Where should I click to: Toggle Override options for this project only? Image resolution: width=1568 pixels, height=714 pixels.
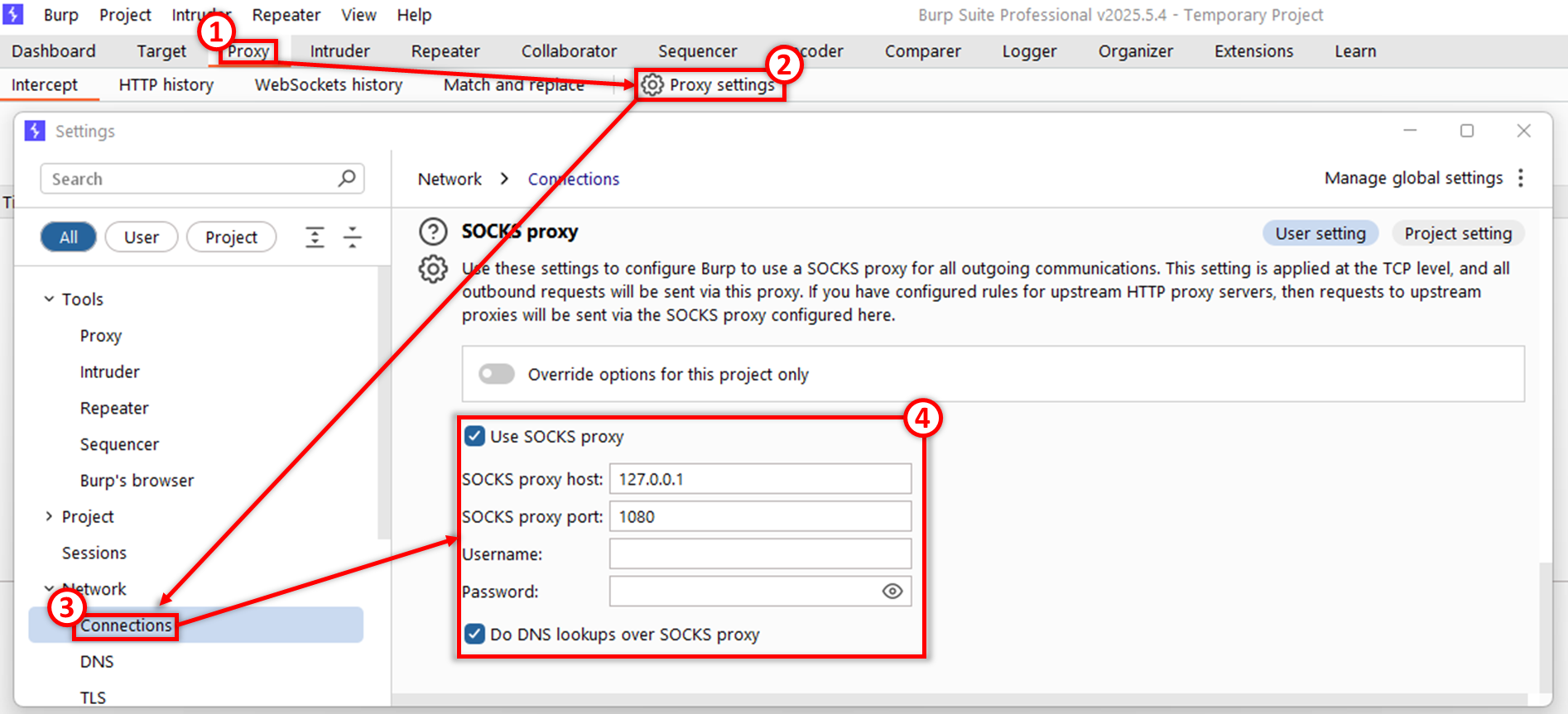(497, 374)
